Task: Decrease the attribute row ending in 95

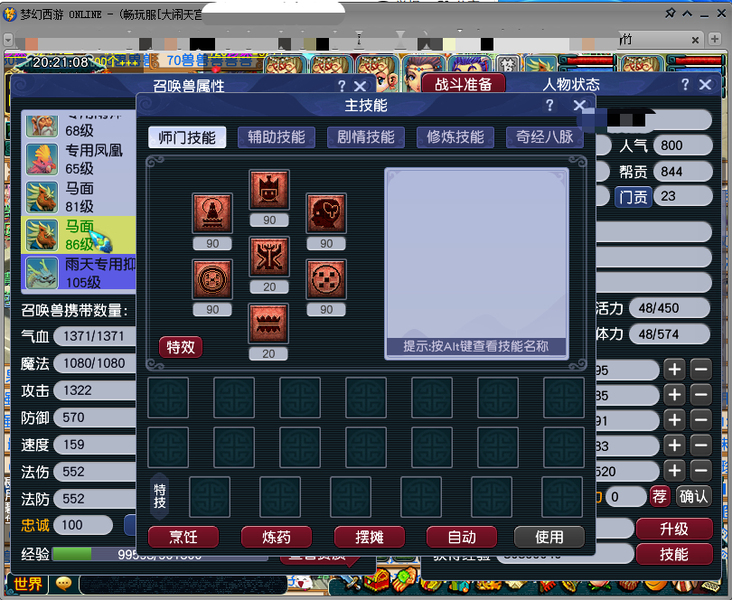Action: point(701,370)
